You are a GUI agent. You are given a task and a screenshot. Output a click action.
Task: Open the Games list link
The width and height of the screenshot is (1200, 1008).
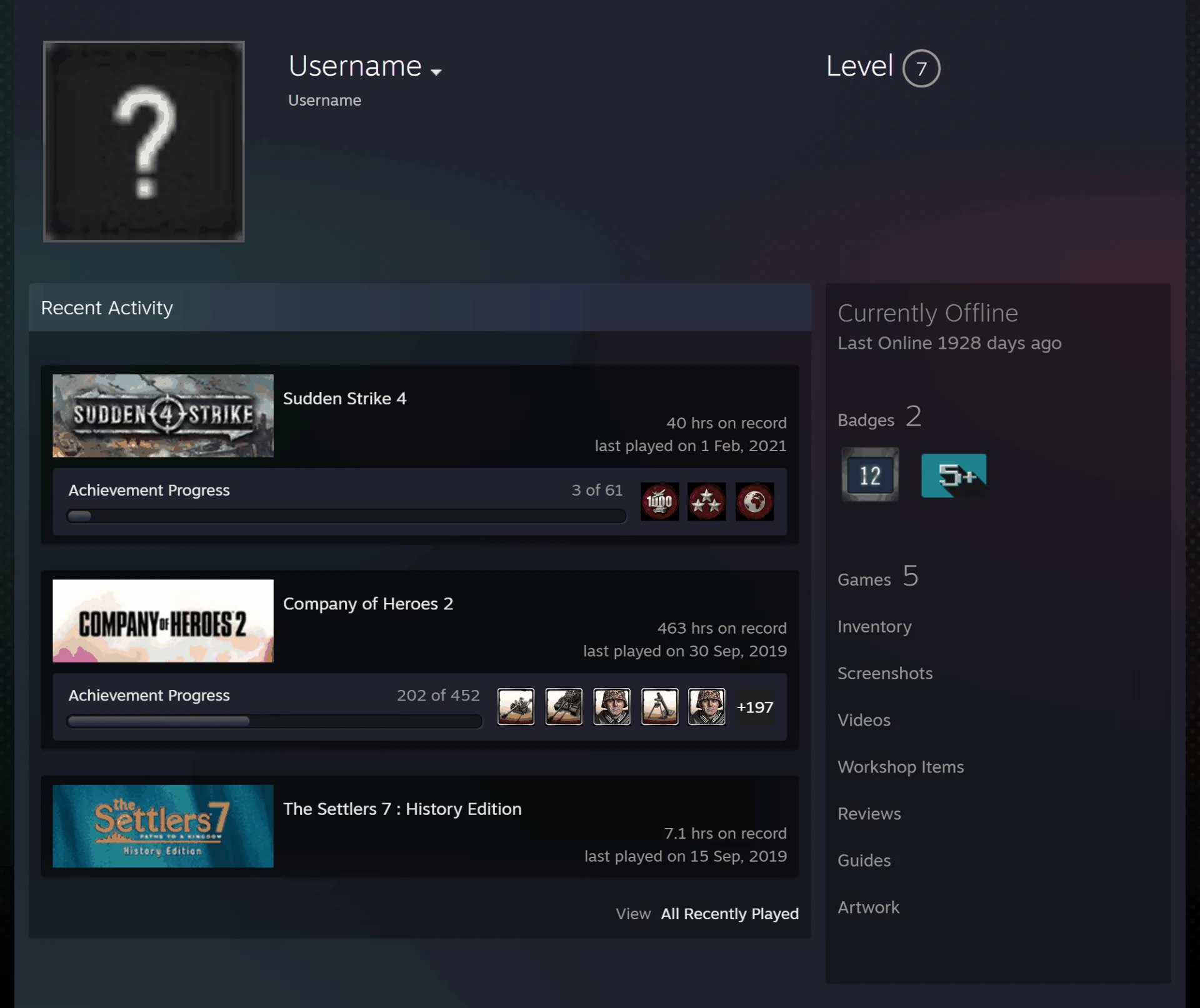(878, 576)
